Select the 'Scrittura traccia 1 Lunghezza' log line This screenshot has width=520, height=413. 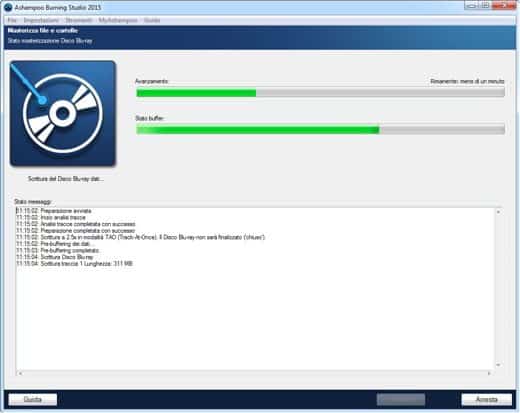pyautogui.click(x=75, y=264)
